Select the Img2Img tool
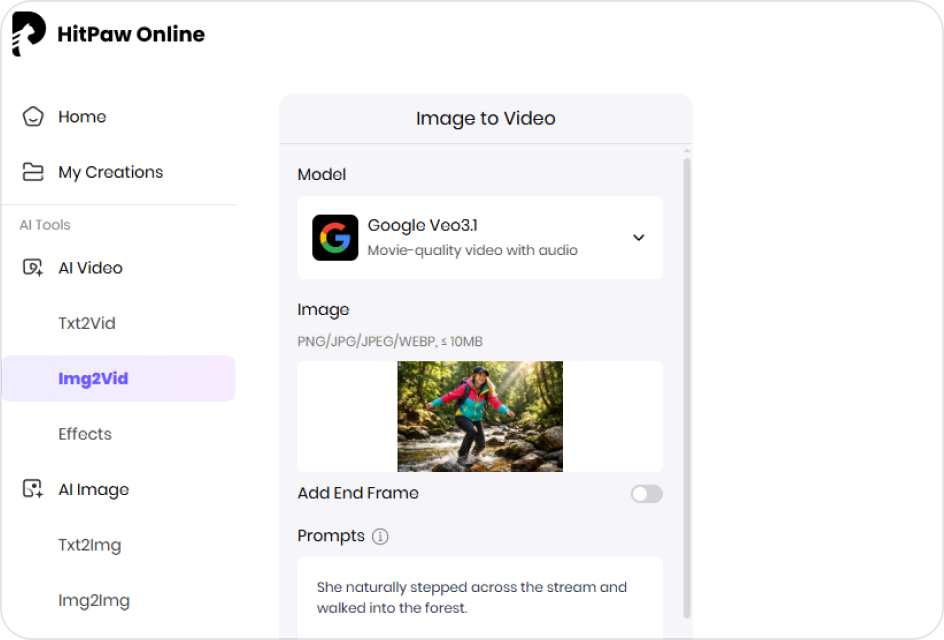Image resolution: width=944 pixels, height=640 pixels. [88, 600]
